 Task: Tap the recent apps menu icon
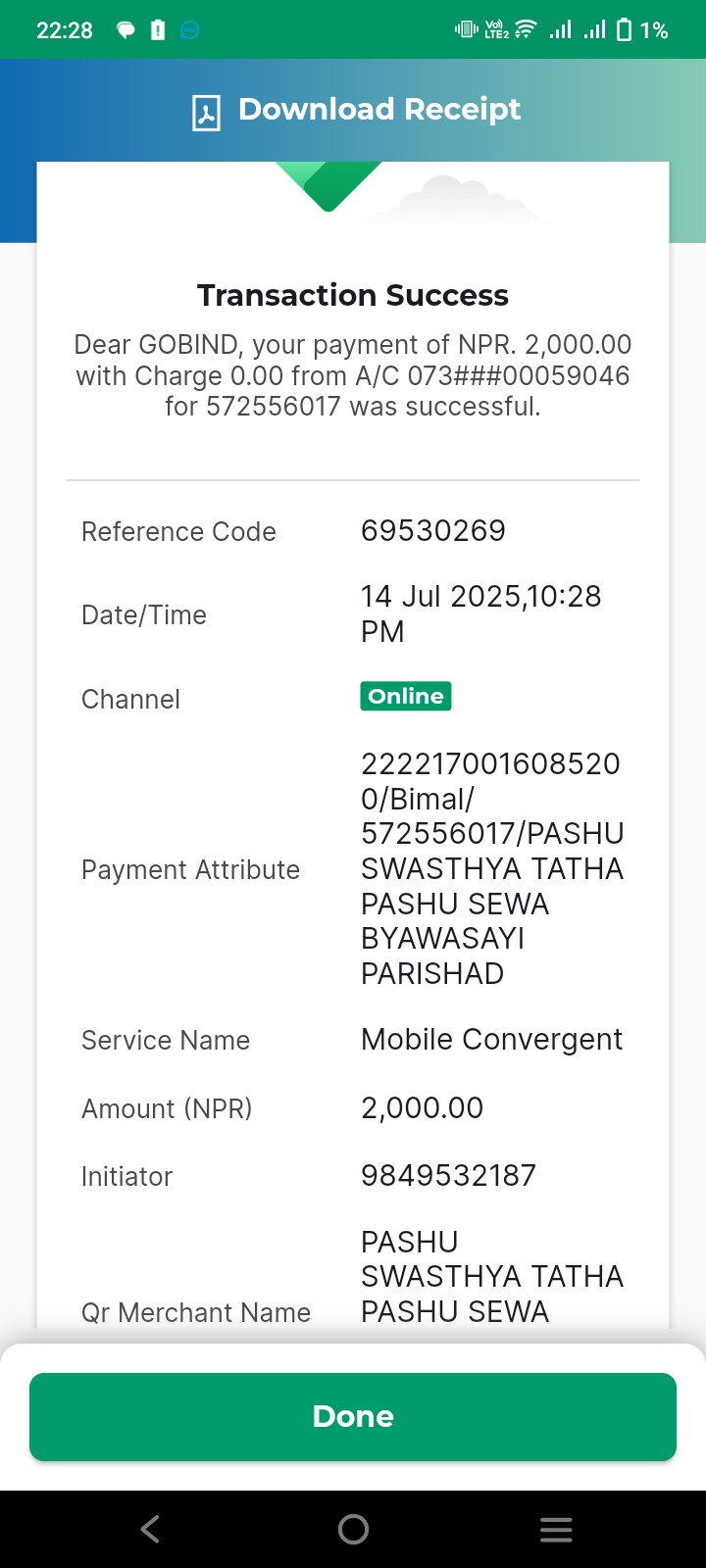point(556,1530)
